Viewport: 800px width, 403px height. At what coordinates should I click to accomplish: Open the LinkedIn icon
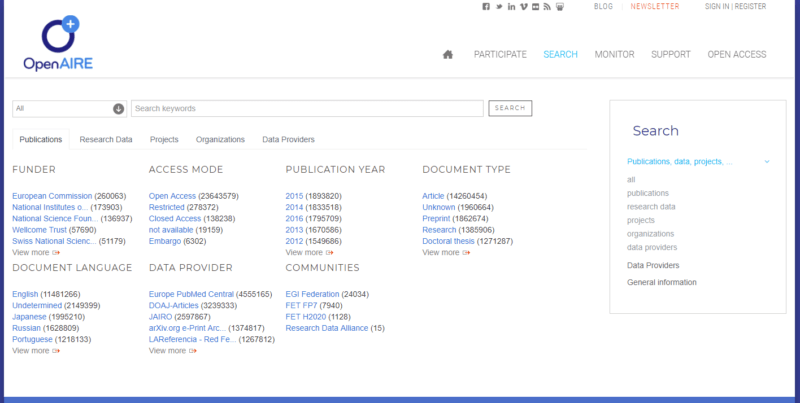coord(511,7)
